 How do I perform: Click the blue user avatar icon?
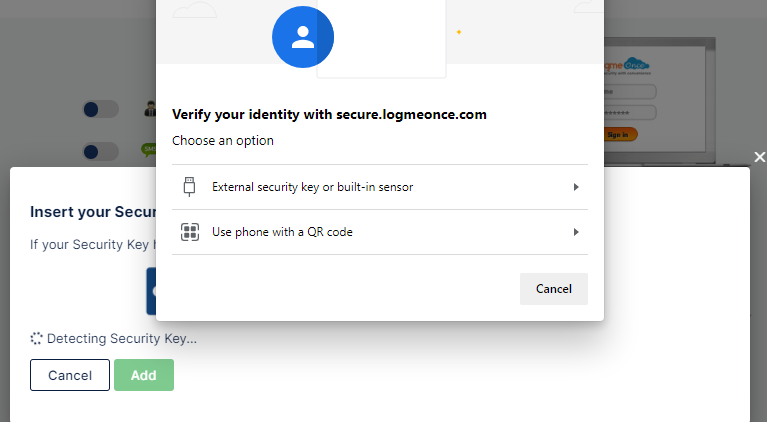303,37
